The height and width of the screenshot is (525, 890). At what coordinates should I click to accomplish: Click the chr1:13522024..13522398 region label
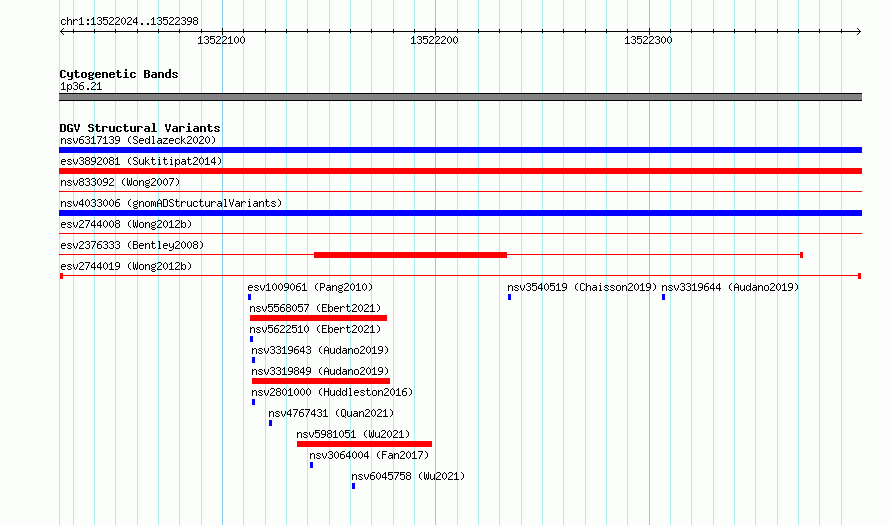pyautogui.click(x=129, y=22)
